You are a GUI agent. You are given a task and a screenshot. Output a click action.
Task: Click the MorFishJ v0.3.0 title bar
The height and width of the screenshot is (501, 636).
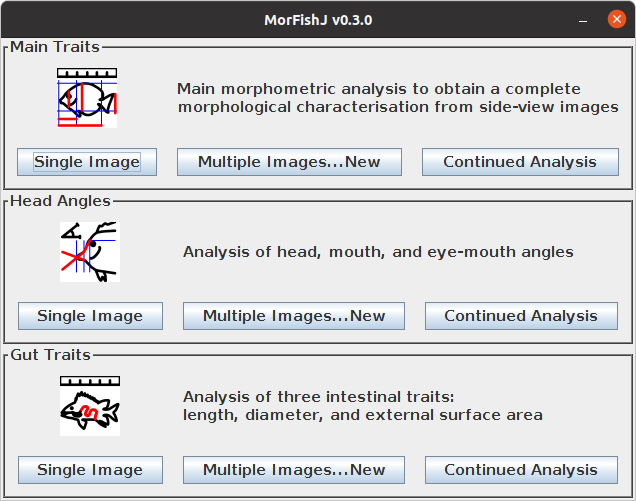point(318,19)
